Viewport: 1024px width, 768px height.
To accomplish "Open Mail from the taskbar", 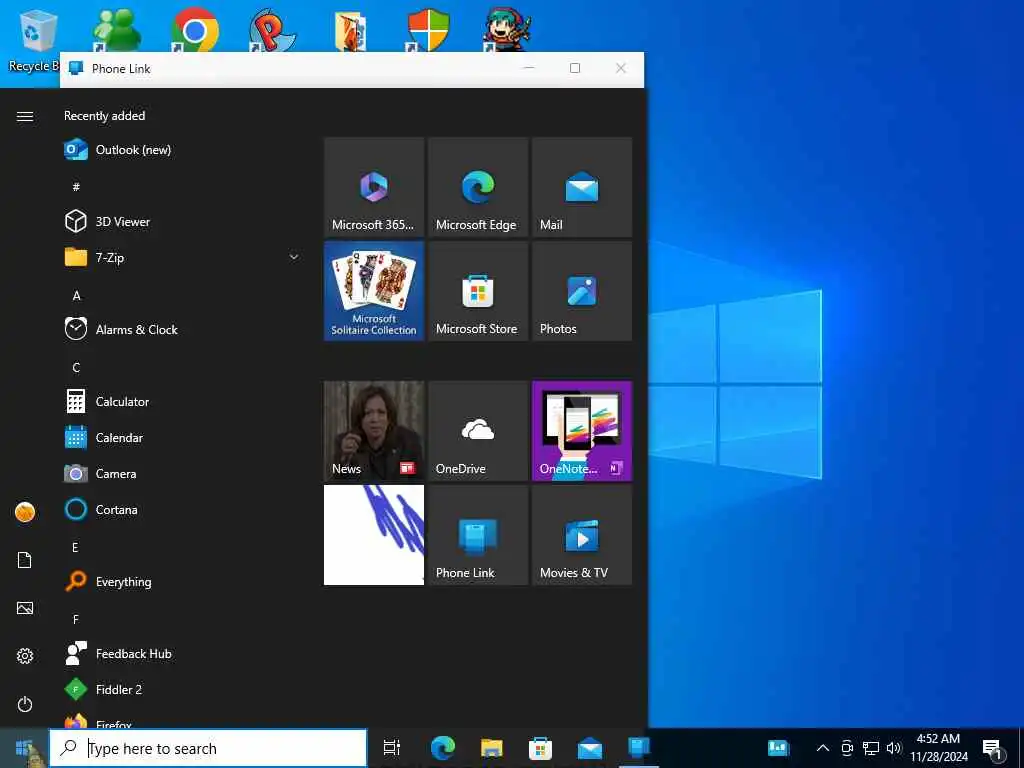I will coord(590,748).
